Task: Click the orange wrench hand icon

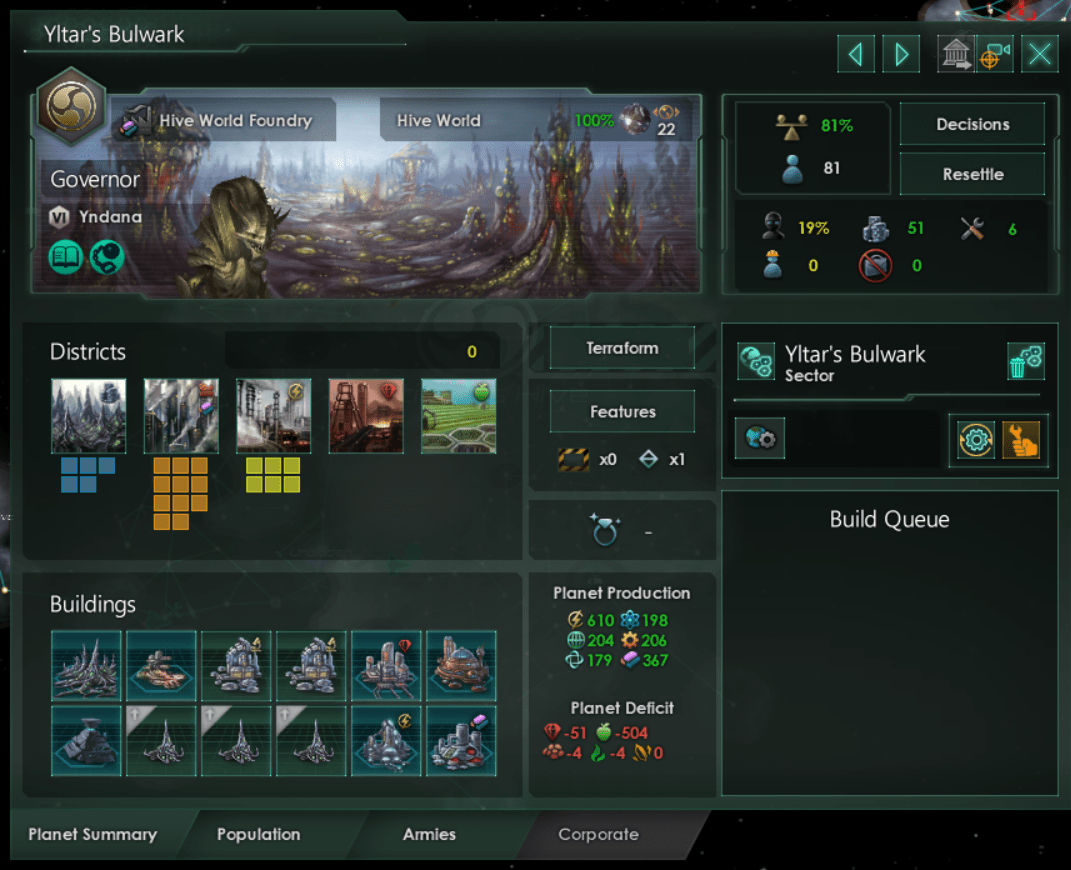Action: 1021,439
